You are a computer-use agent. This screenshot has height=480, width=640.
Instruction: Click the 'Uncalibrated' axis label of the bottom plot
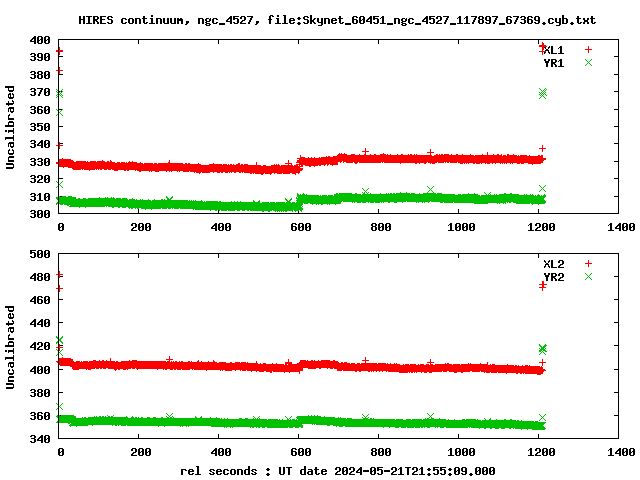pos(10,347)
